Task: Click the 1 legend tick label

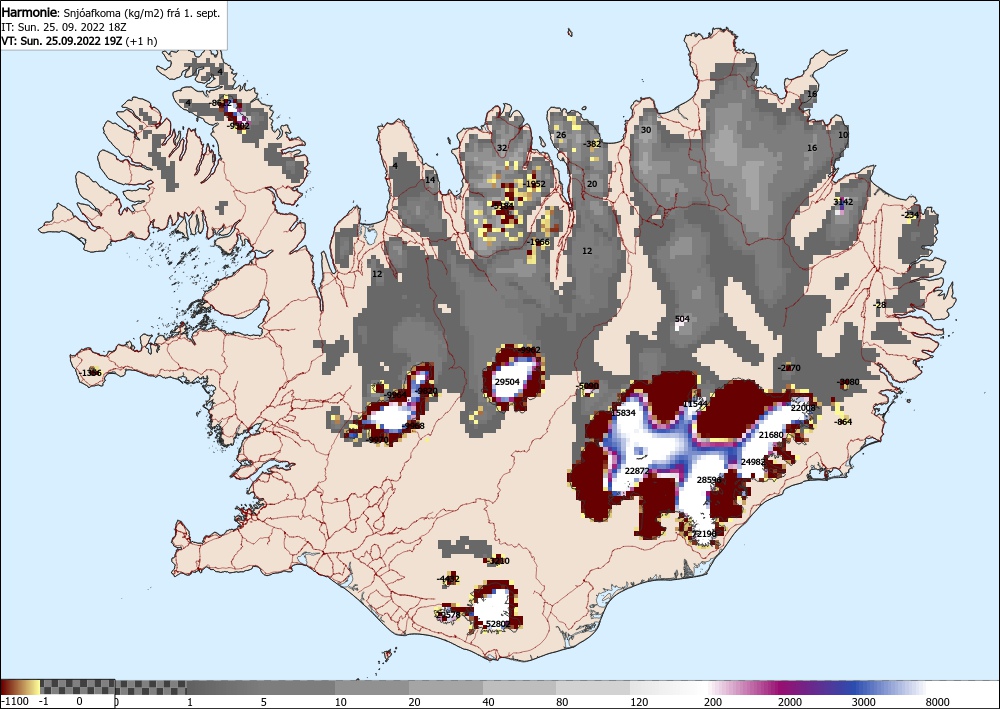Action: 190,702
